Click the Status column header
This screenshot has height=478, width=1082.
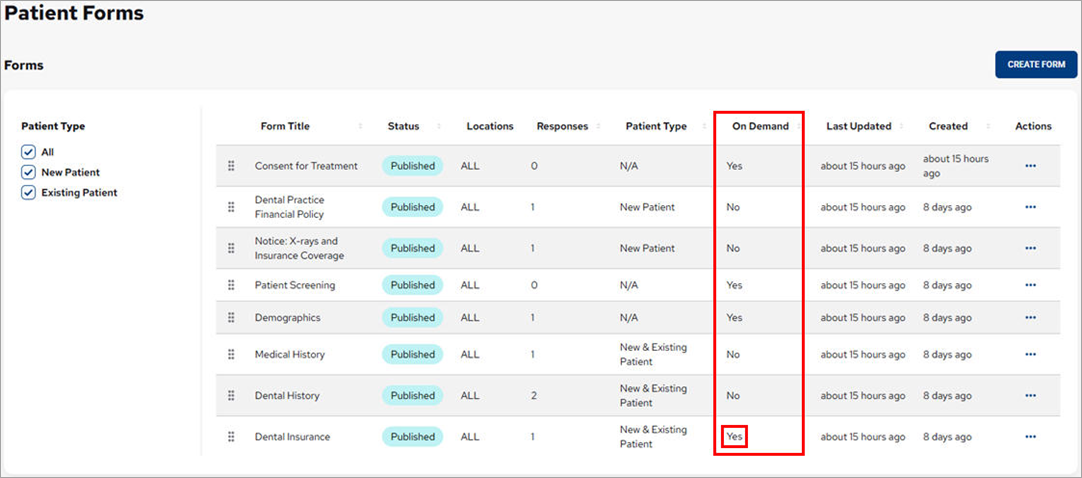coord(403,127)
